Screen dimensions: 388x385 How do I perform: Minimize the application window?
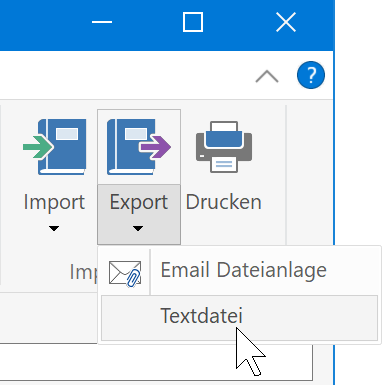102,22
